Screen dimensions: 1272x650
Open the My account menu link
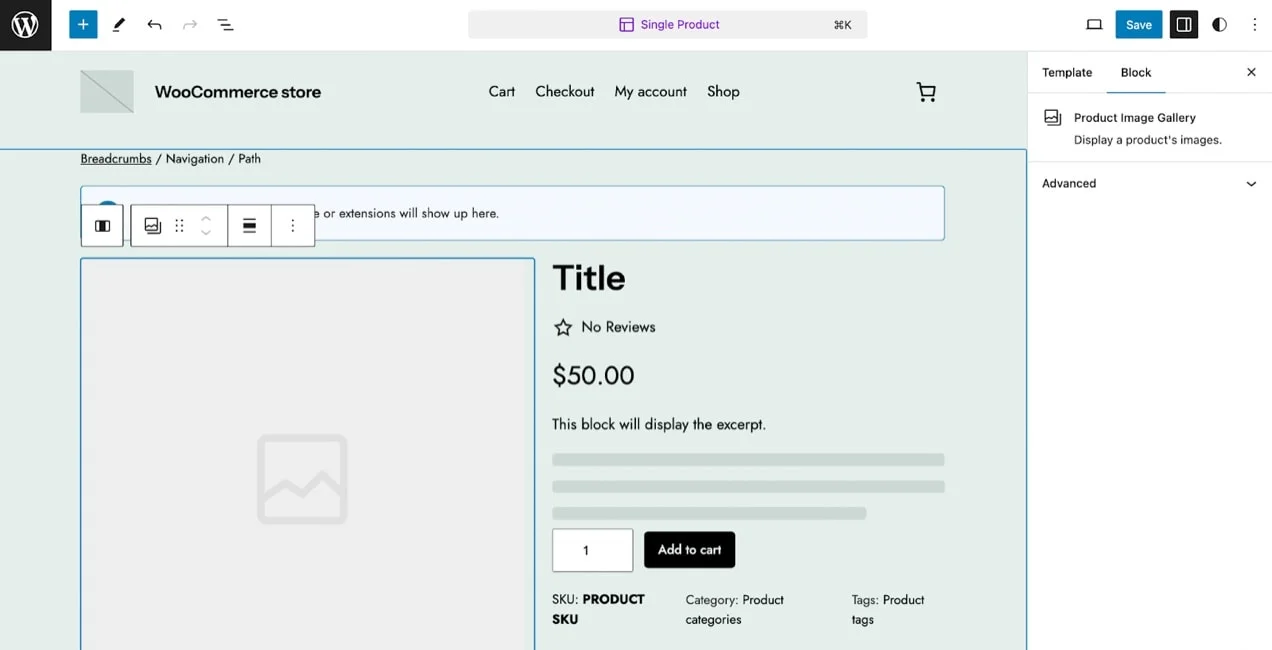650,91
